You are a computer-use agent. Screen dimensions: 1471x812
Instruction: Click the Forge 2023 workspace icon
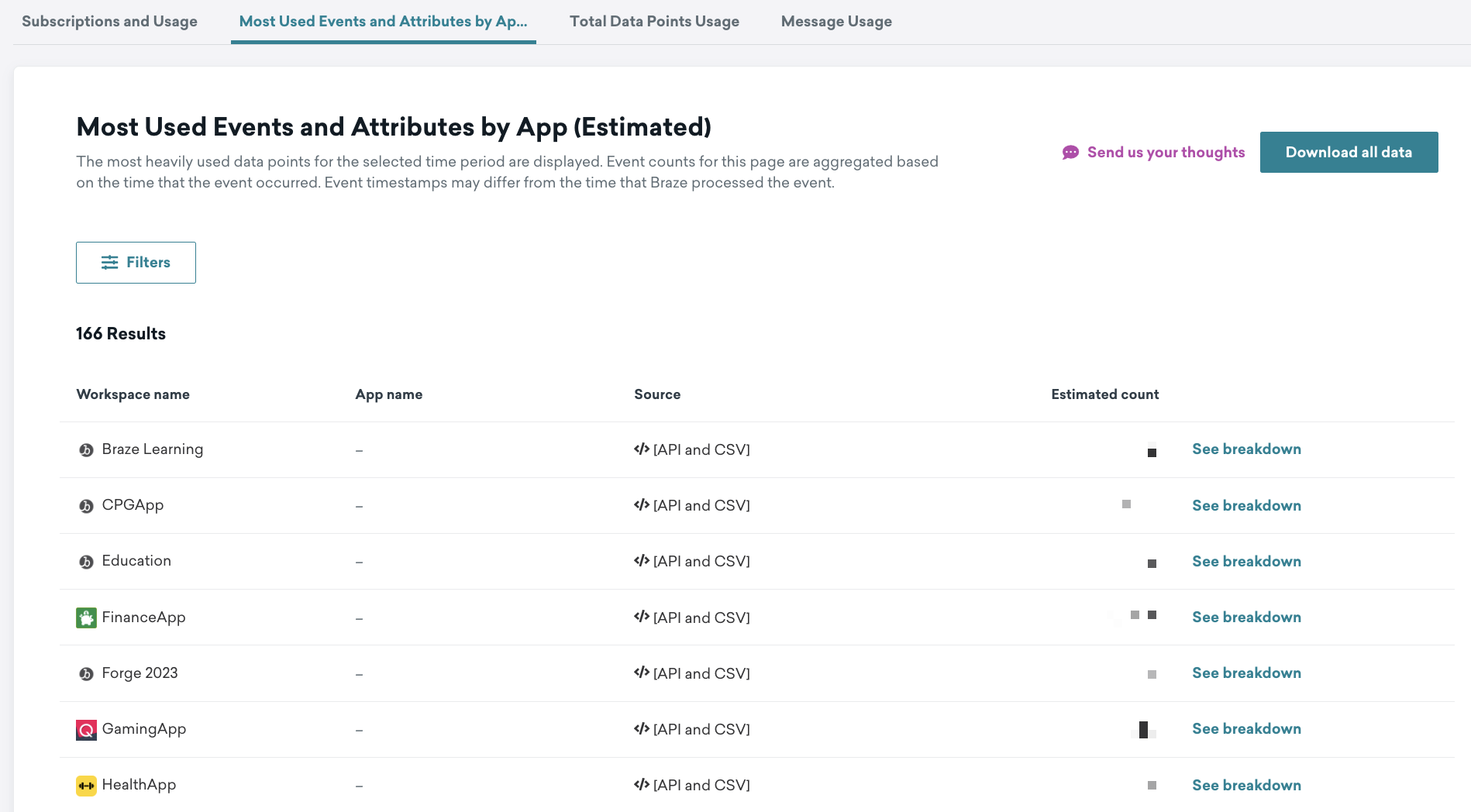pyautogui.click(x=86, y=674)
